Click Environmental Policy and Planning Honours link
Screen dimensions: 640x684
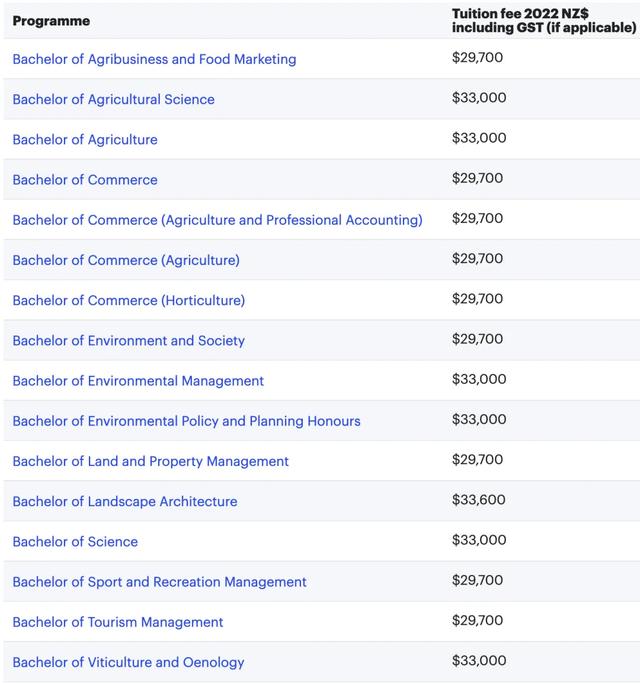pos(186,421)
